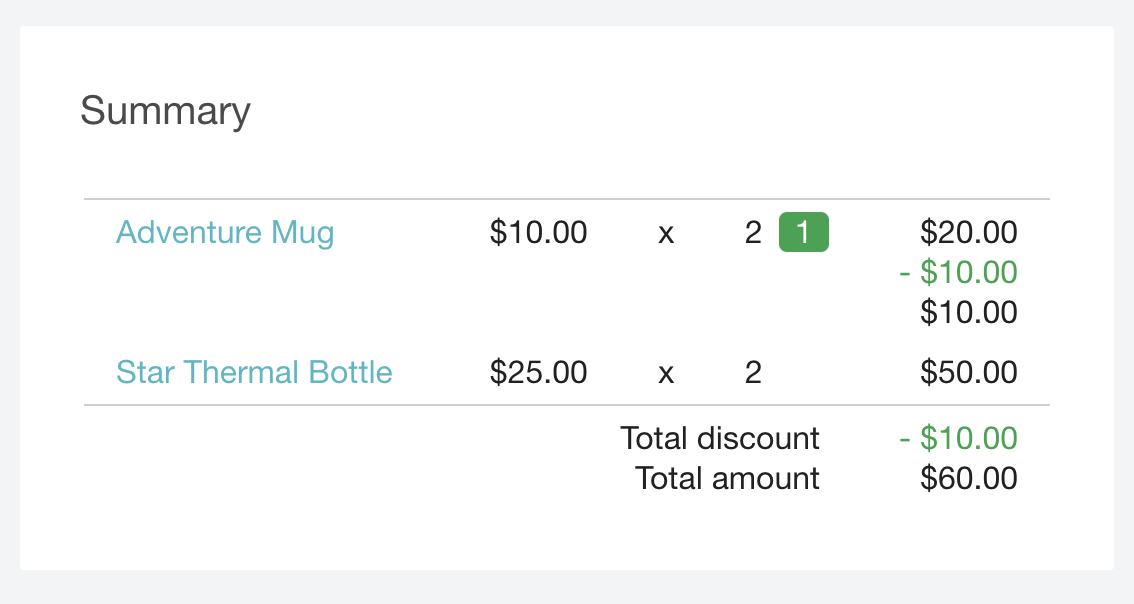
Task: Click the Total amount label
Action: pyautogui.click(x=727, y=478)
